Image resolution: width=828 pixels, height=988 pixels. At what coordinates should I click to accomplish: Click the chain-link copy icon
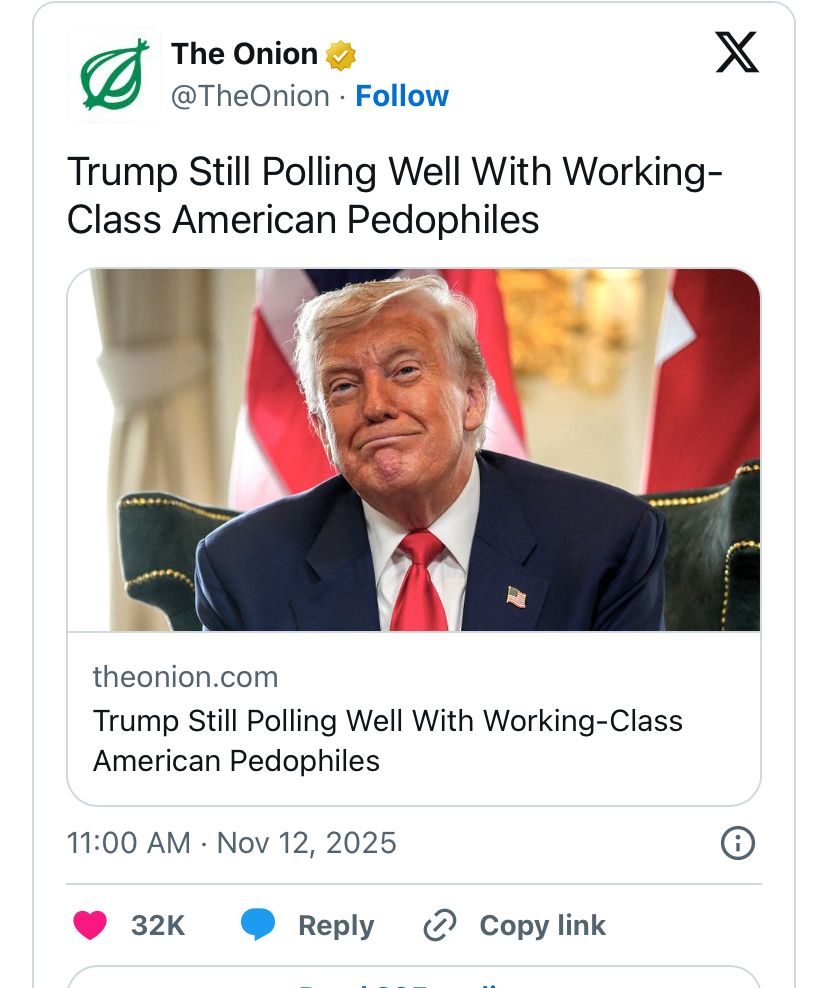[x=439, y=926]
